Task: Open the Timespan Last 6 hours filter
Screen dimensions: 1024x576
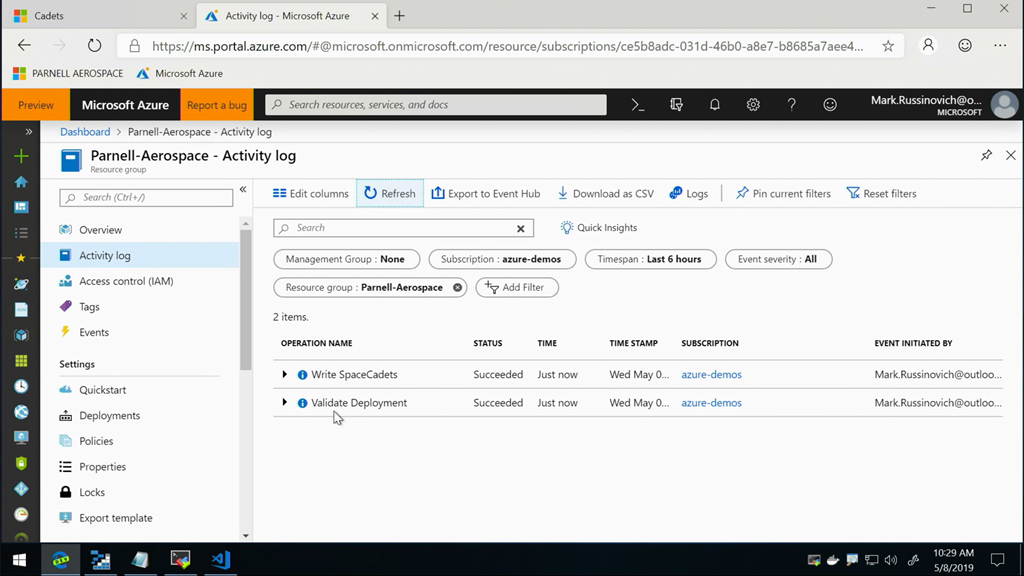Action: pos(648,259)
